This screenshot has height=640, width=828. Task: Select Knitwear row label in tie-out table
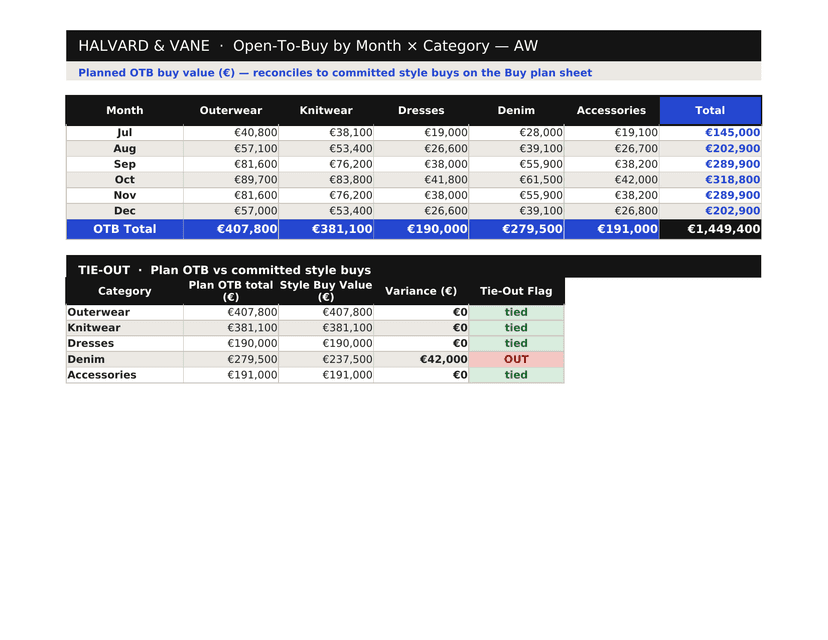coord(125,328)
